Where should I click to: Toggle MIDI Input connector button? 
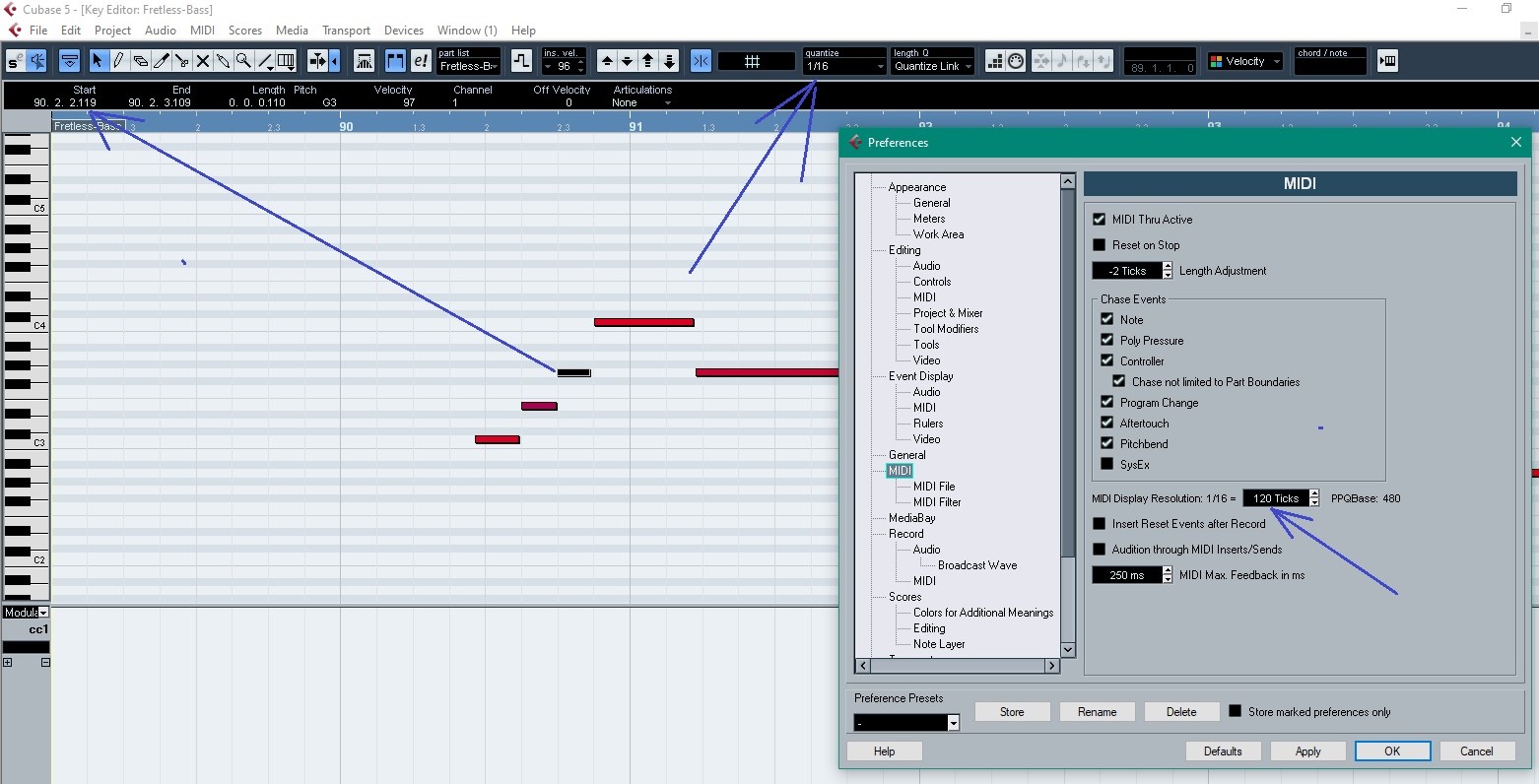1016,61
